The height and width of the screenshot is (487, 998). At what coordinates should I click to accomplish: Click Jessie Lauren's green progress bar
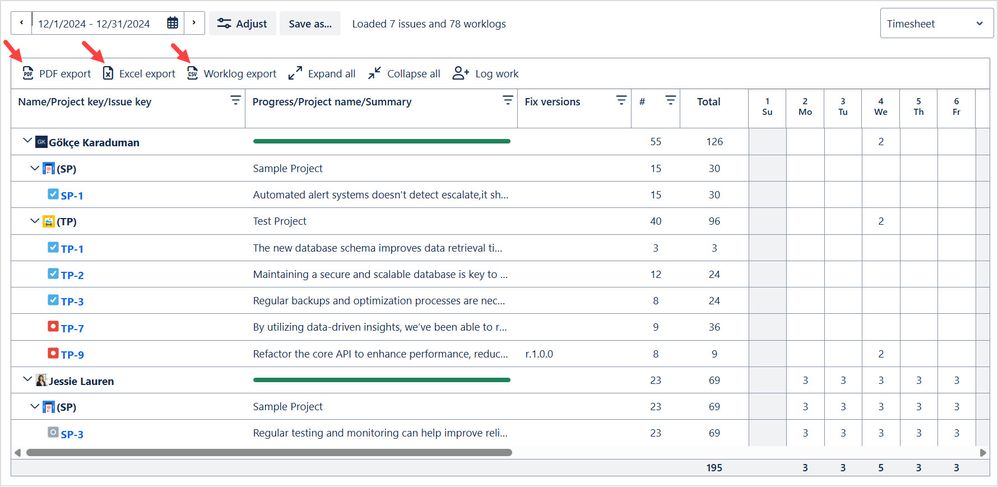[382, 380]
